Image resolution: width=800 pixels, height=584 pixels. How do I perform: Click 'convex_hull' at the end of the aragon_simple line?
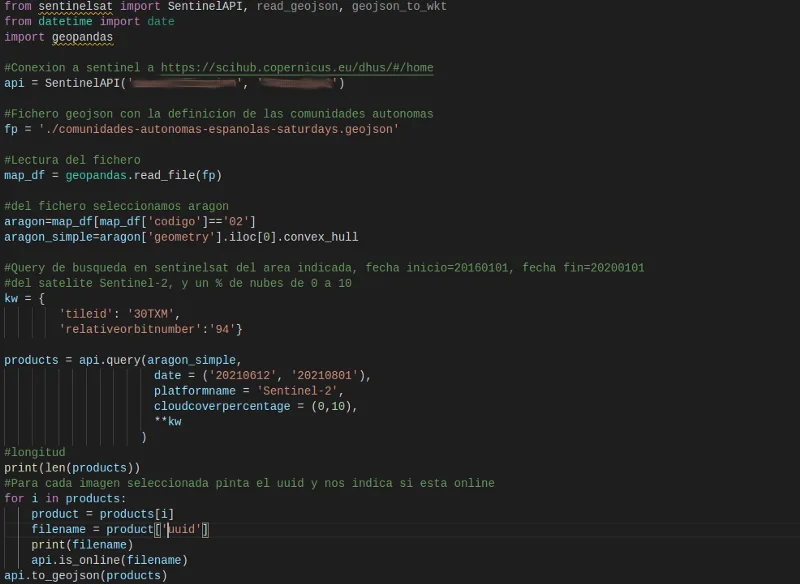click(321, 237)
